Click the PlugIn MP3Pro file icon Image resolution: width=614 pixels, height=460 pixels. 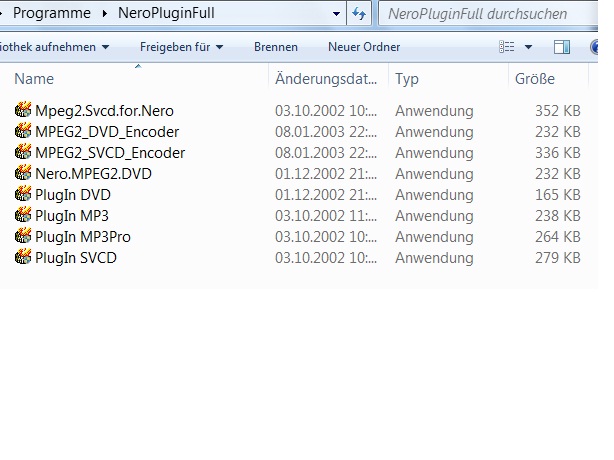tap(23, 236)
